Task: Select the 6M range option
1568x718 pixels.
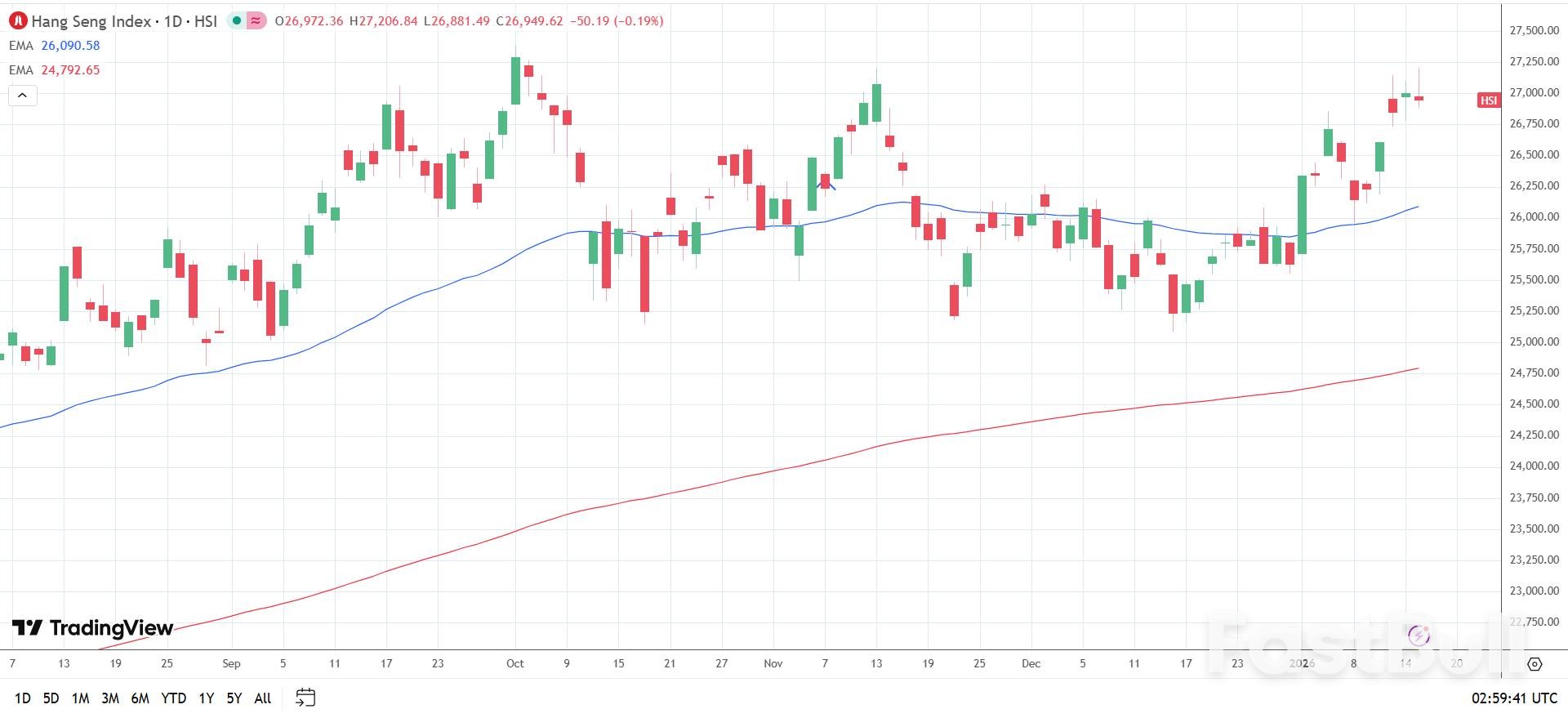Action: coord(140,698)
